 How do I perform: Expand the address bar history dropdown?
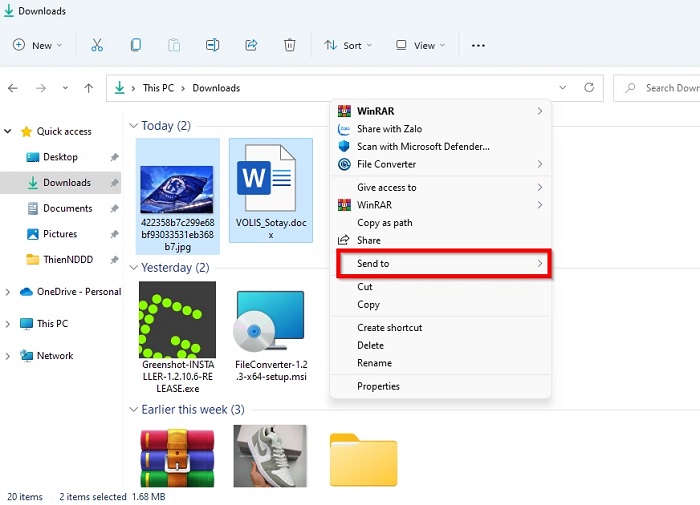coord(562,88)
